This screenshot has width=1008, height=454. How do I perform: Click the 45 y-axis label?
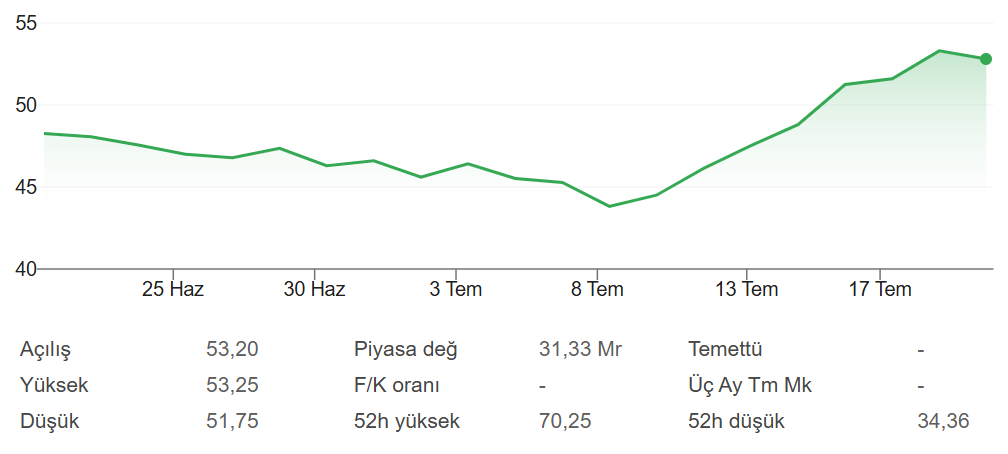click(x=26, y=187)
